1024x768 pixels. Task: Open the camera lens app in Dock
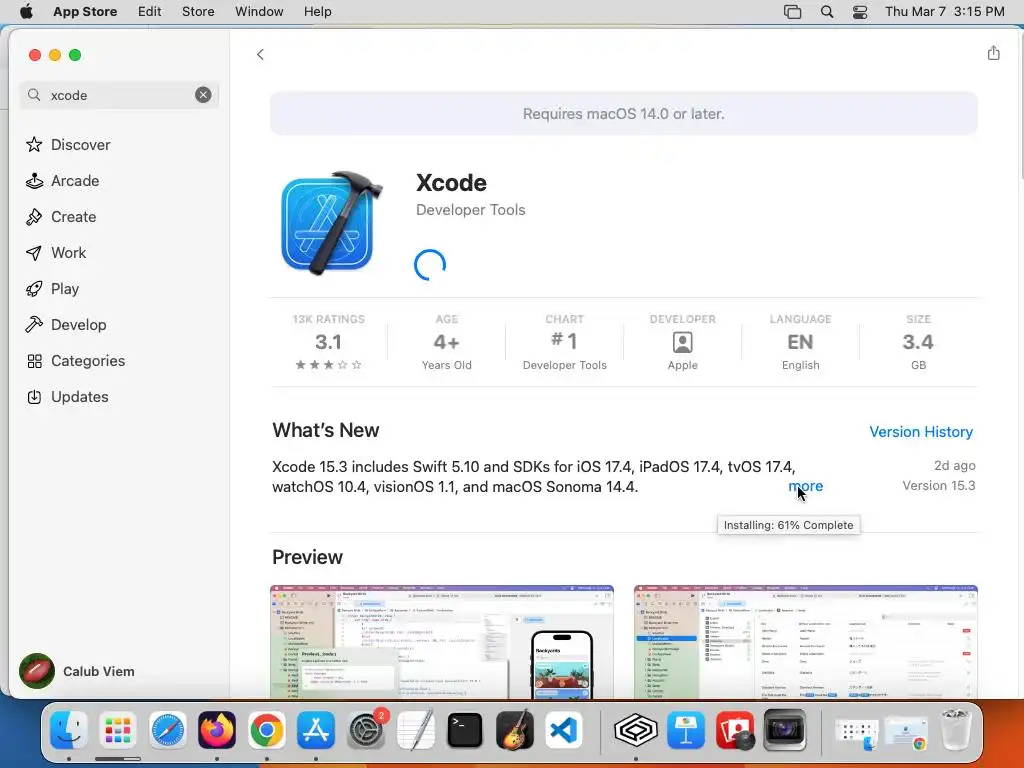coord(785,729)
